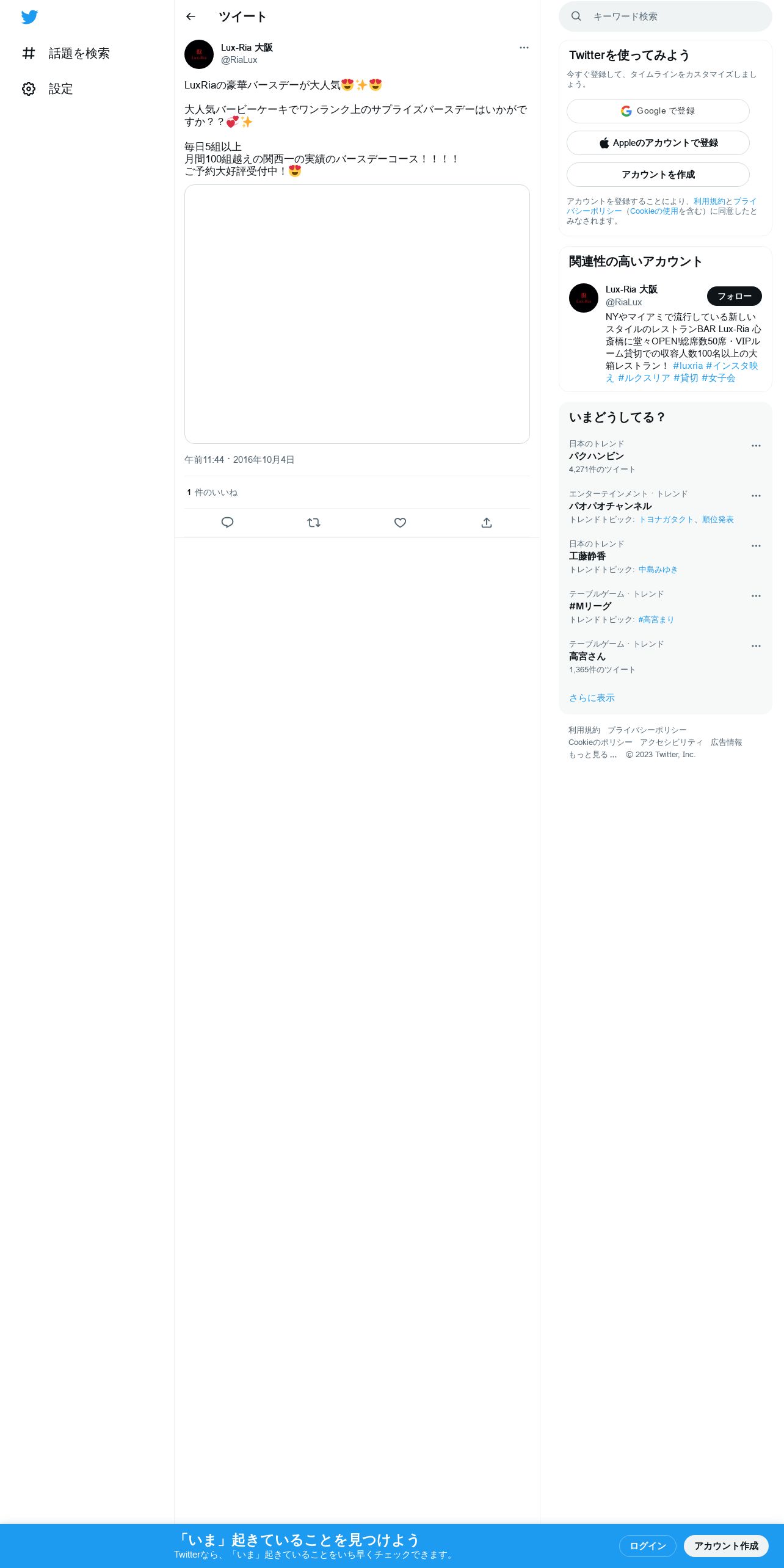The image size is (784, 1568).
Task: Open the パクハンビン trend
Action: [666, 457]
